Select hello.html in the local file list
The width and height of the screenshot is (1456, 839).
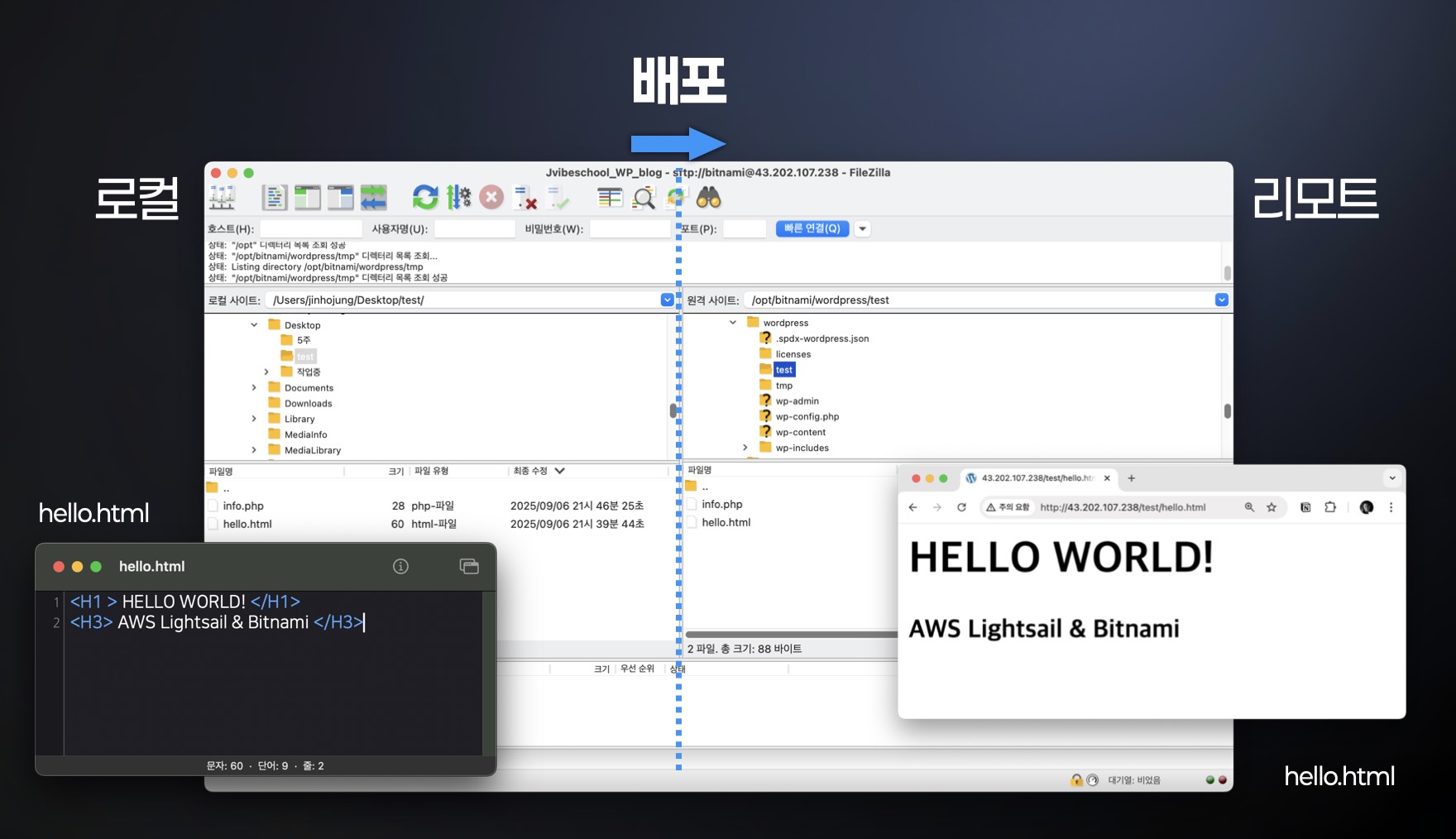pos(247,525)
